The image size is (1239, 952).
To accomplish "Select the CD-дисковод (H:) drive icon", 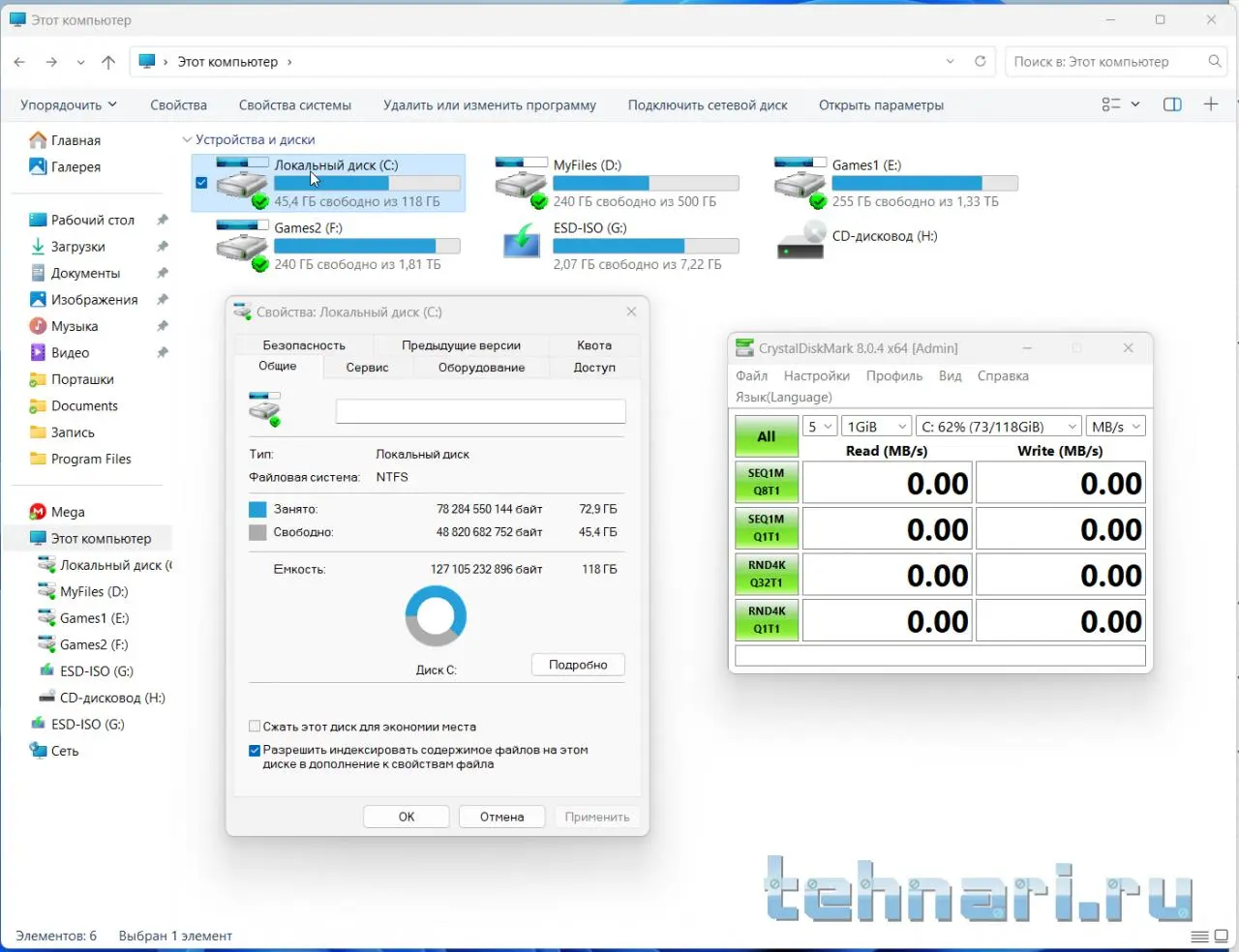I will click(801, 240).
